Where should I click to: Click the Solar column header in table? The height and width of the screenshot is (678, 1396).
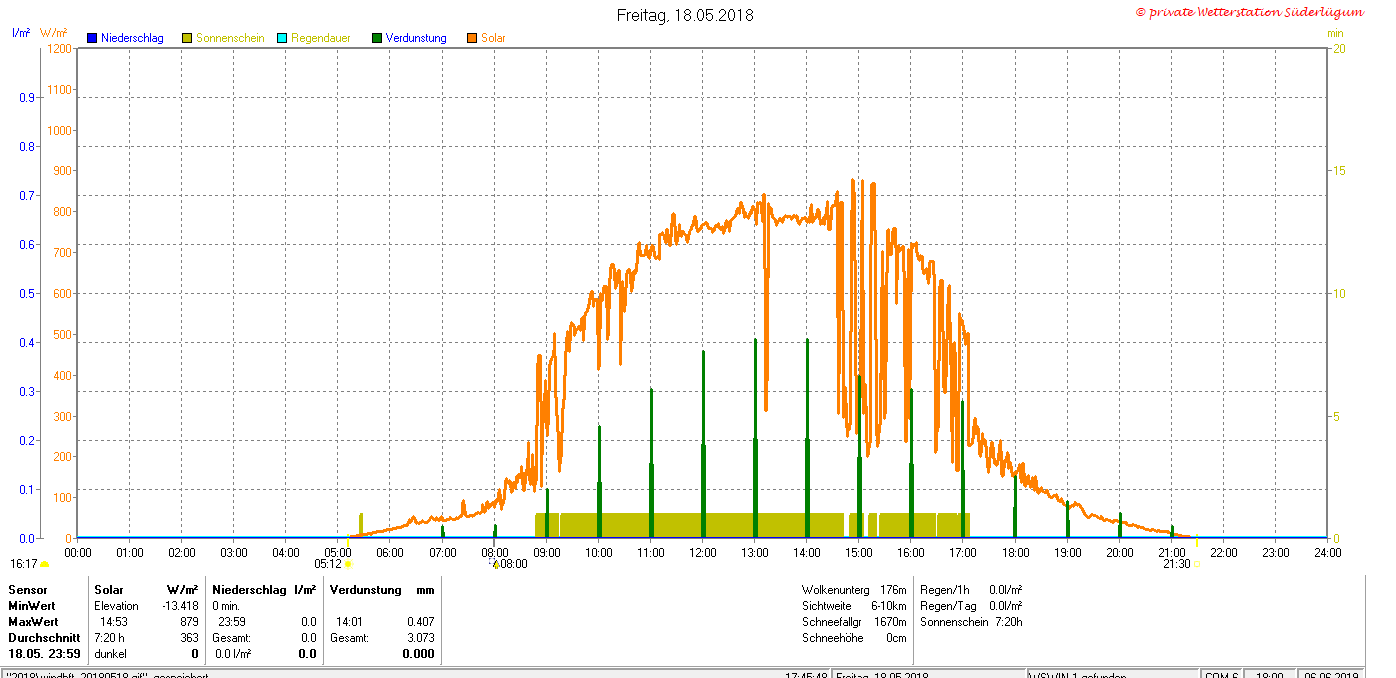[x=109, y=590]
